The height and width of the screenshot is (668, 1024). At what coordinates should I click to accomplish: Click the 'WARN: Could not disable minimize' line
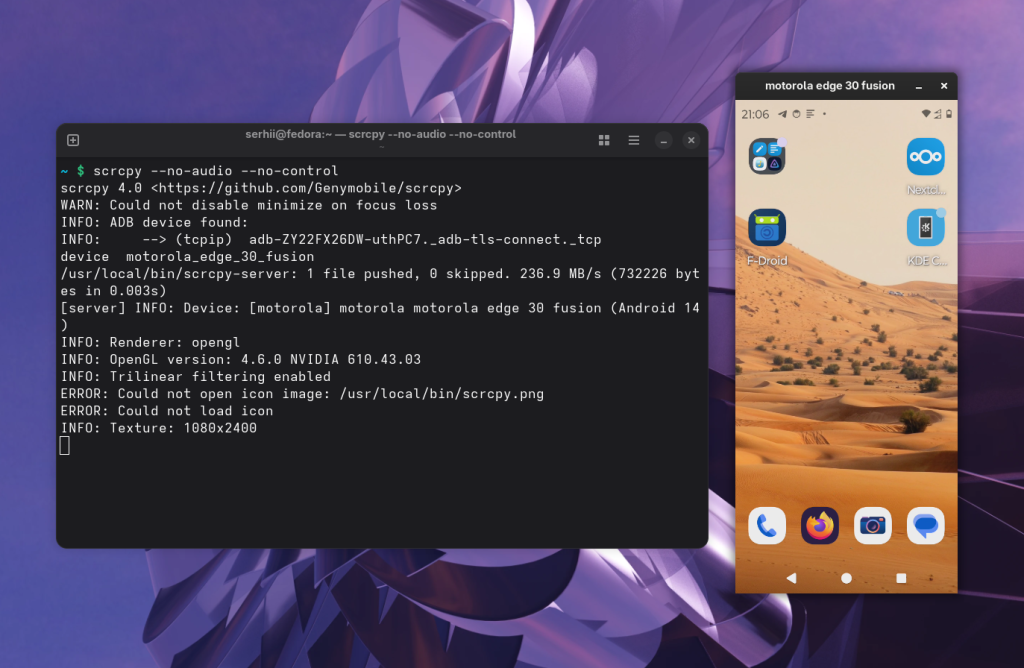[249, 205]
